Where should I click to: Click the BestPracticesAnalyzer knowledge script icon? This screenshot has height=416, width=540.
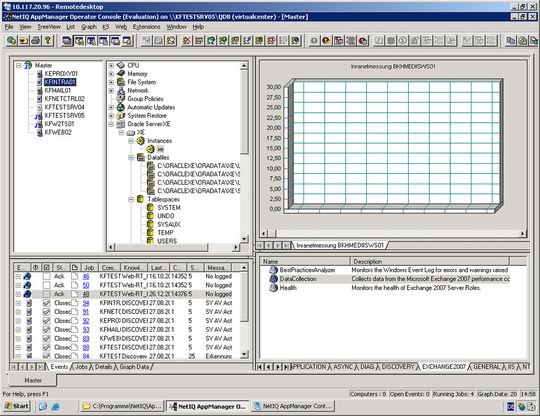click(x=273, y=270)
